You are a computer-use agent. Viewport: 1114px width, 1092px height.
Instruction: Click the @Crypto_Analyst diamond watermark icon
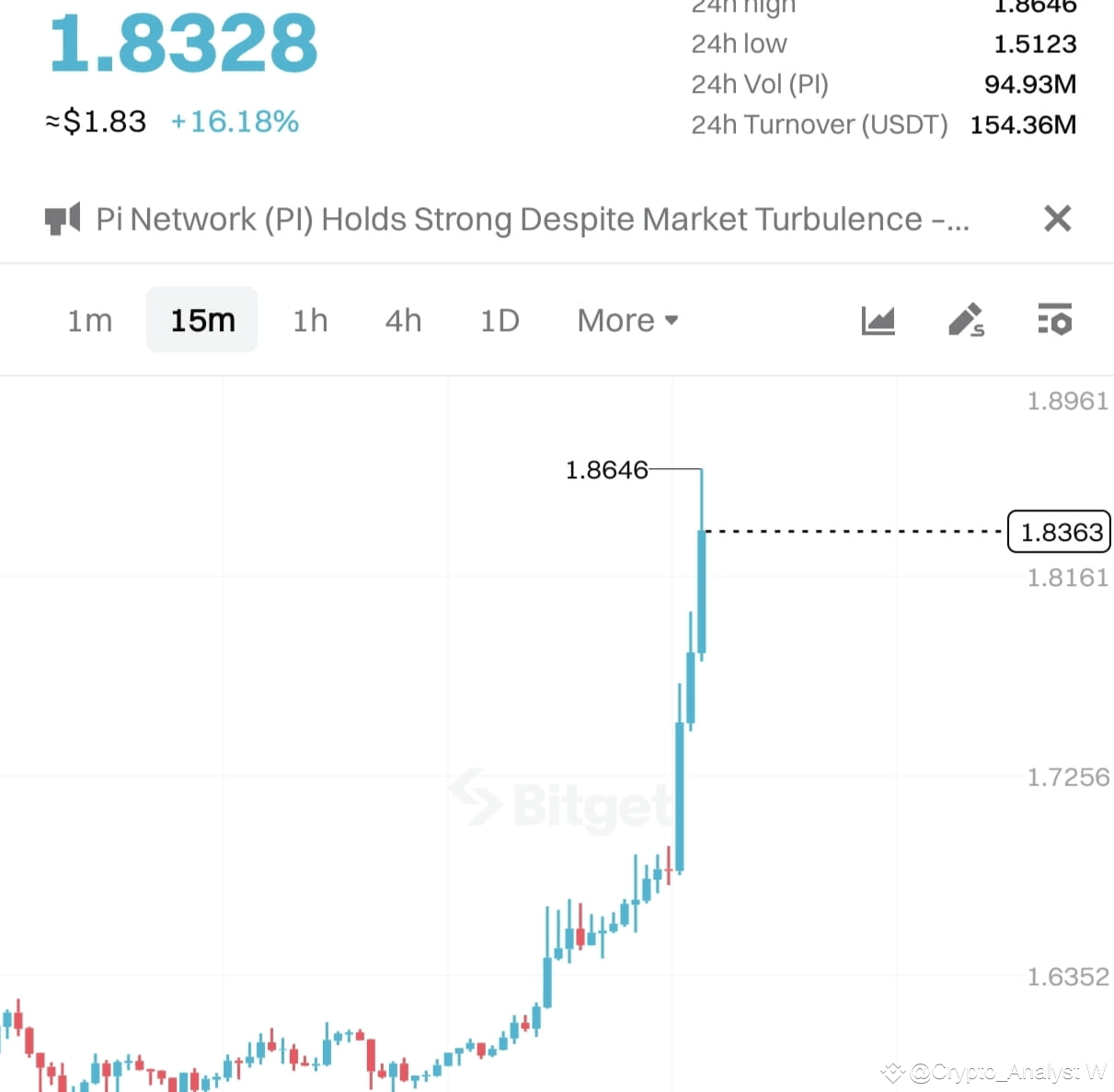click(891, 1072)
